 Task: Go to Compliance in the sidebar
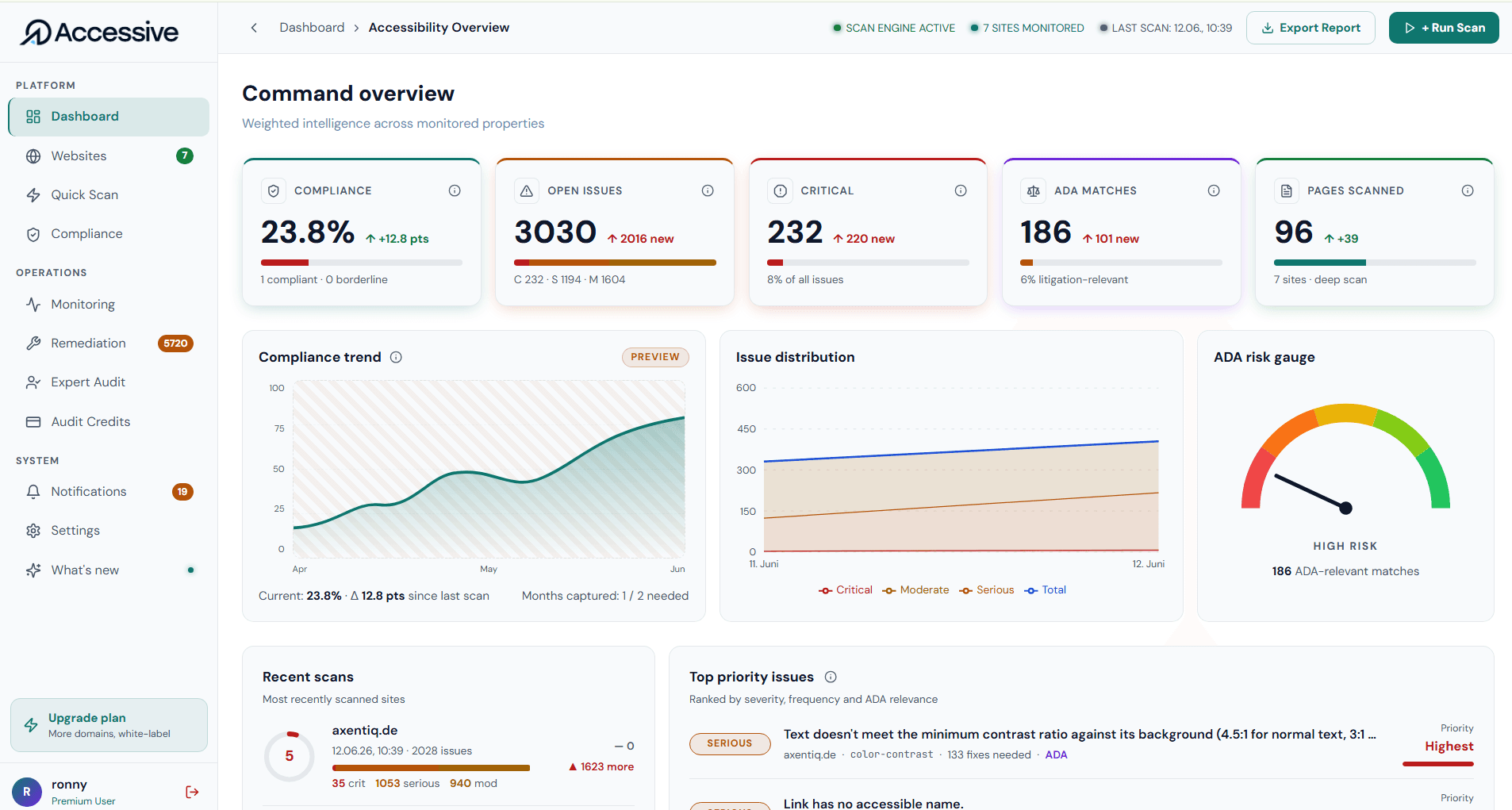(x=109, y=234)
